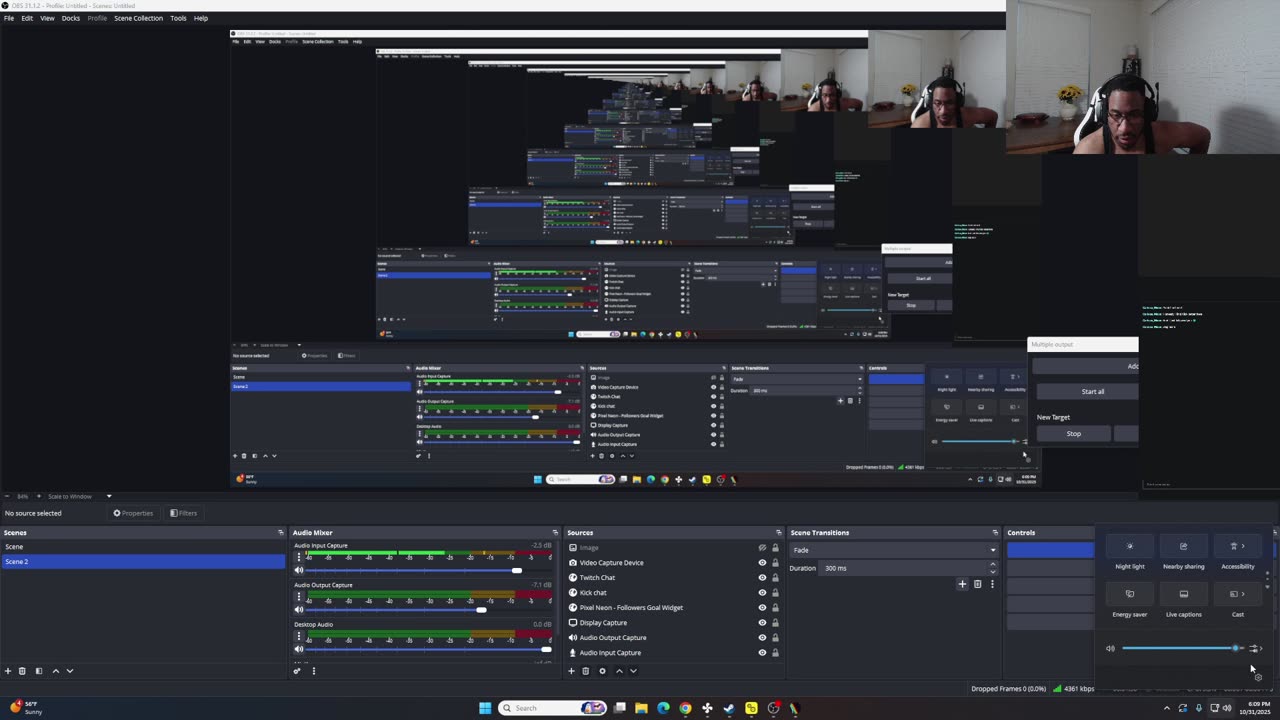The width and height of the screenshot is (1280, 720).
Task: Lock the Video Capture Device source
Action: point(775,563)
